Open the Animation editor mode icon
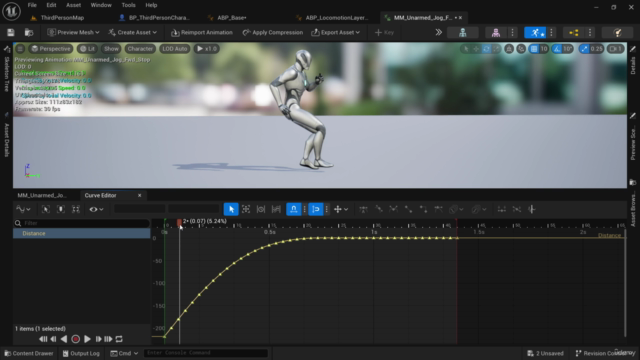640x360 pixels. pos(535,33)
